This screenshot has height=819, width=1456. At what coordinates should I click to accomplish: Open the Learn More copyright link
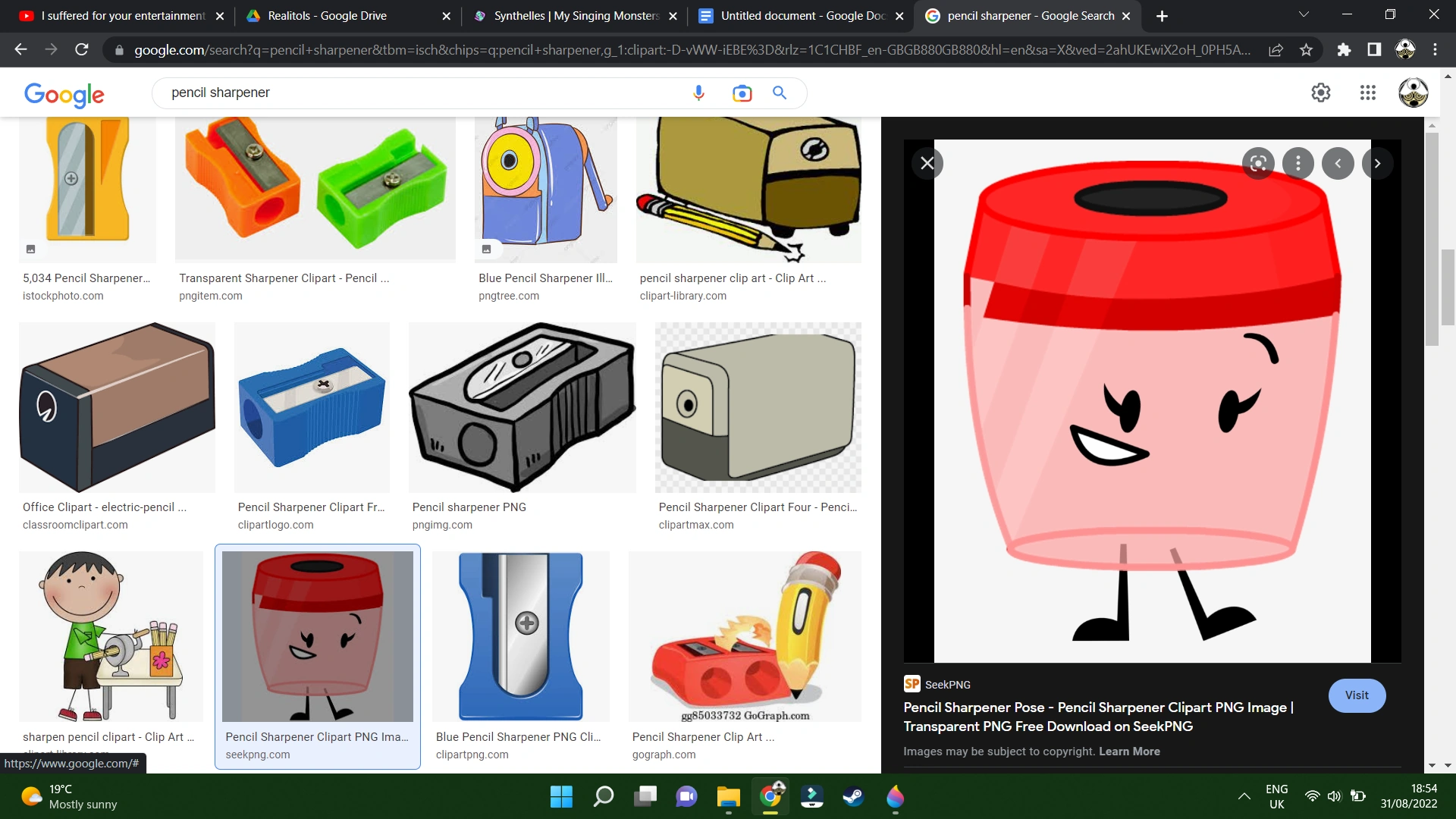pyautogui.click(x=1129, y=751)
